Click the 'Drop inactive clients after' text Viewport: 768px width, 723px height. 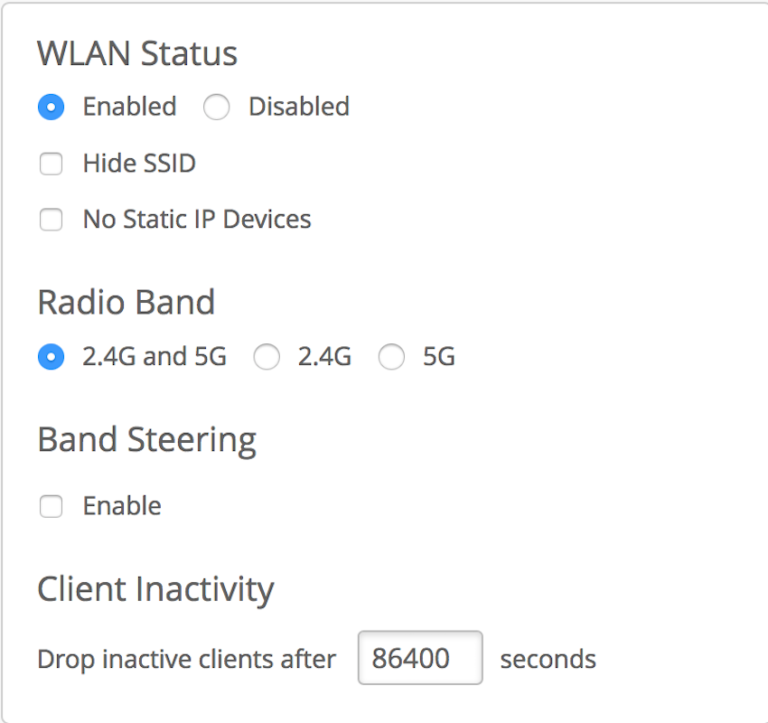pos(186,659)
